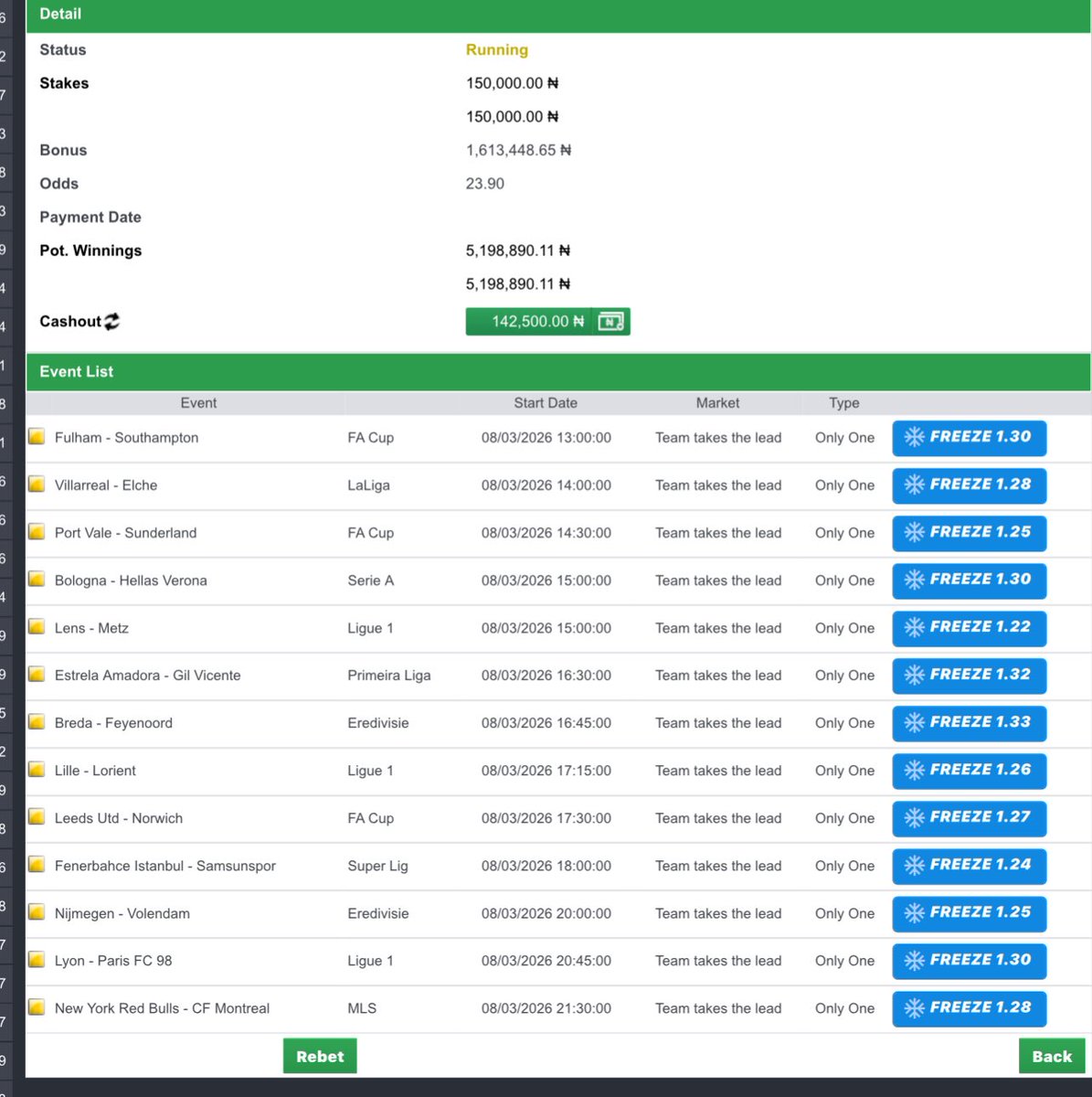
Task: Freeze New York Red Bulls - CF Montreal at 1.28
Action: (x=969, y=1008)
